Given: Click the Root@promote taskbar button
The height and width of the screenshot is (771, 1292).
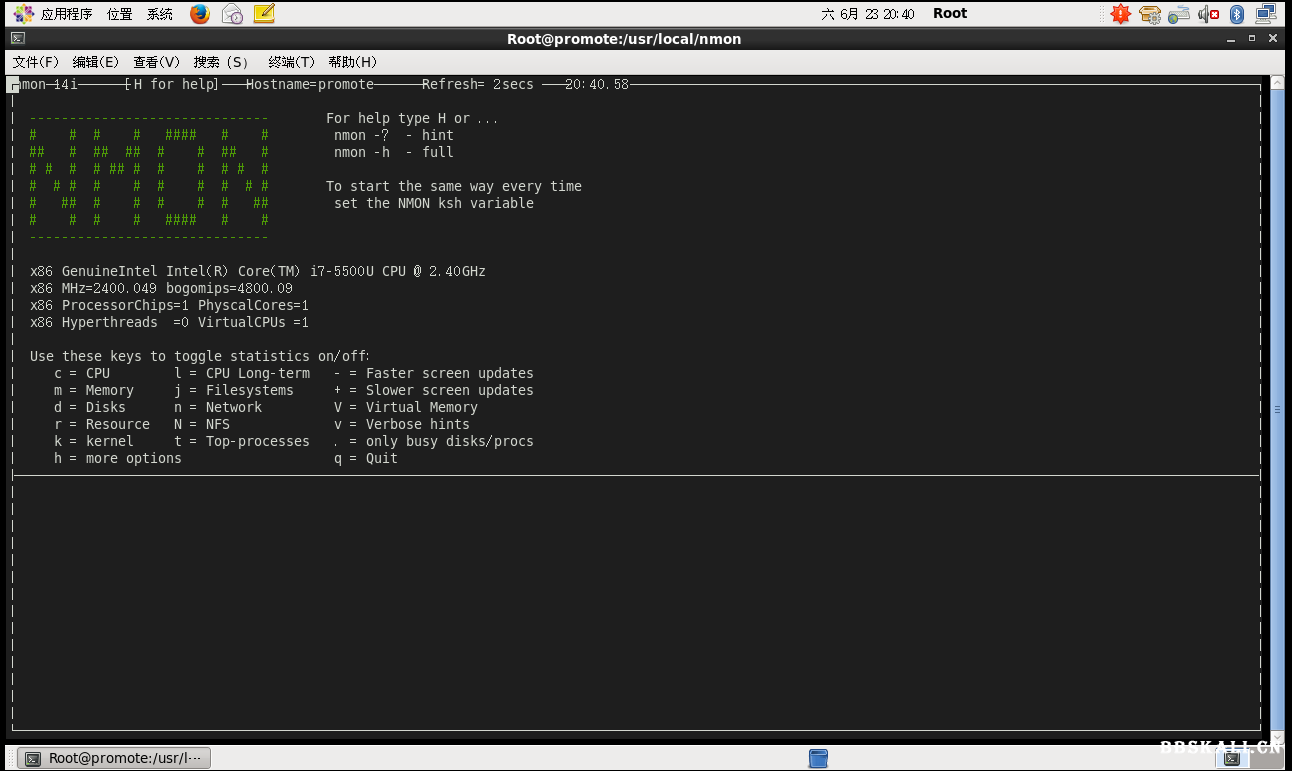Looking at the screenshot, I should click(x=113, y=758).
